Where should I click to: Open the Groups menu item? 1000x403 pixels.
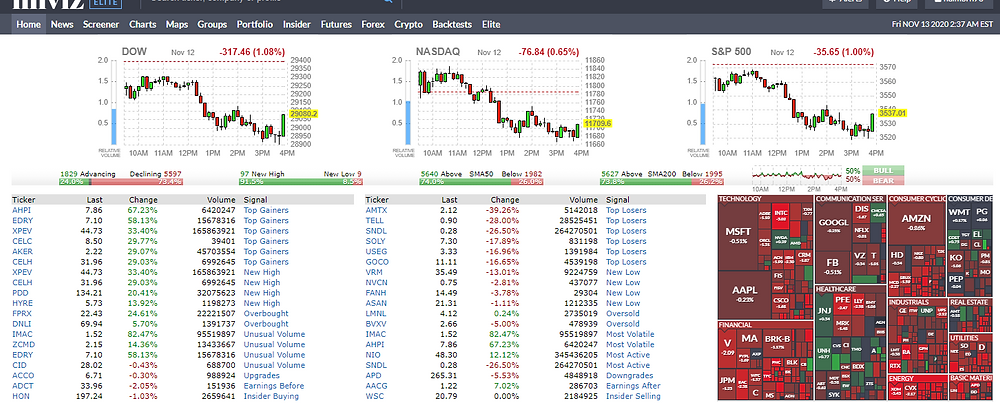(212, 24)
